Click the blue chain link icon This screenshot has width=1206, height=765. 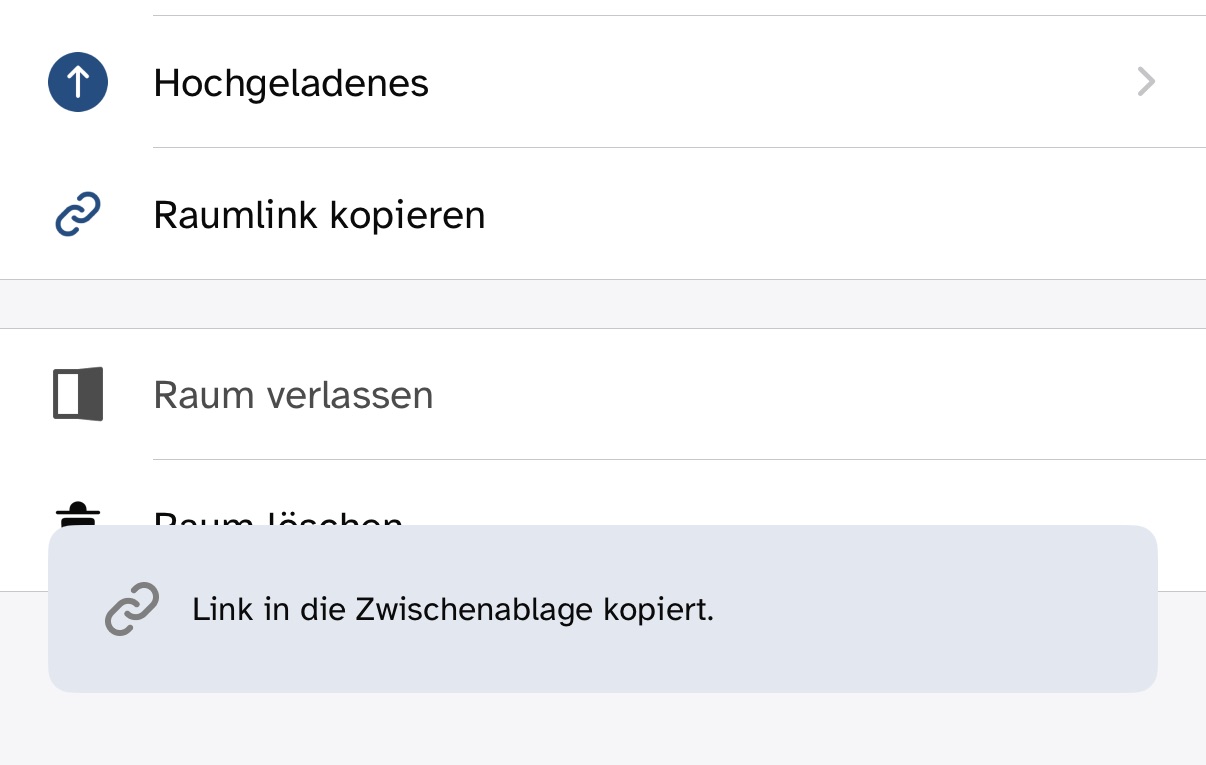click(x=78, y=214)
